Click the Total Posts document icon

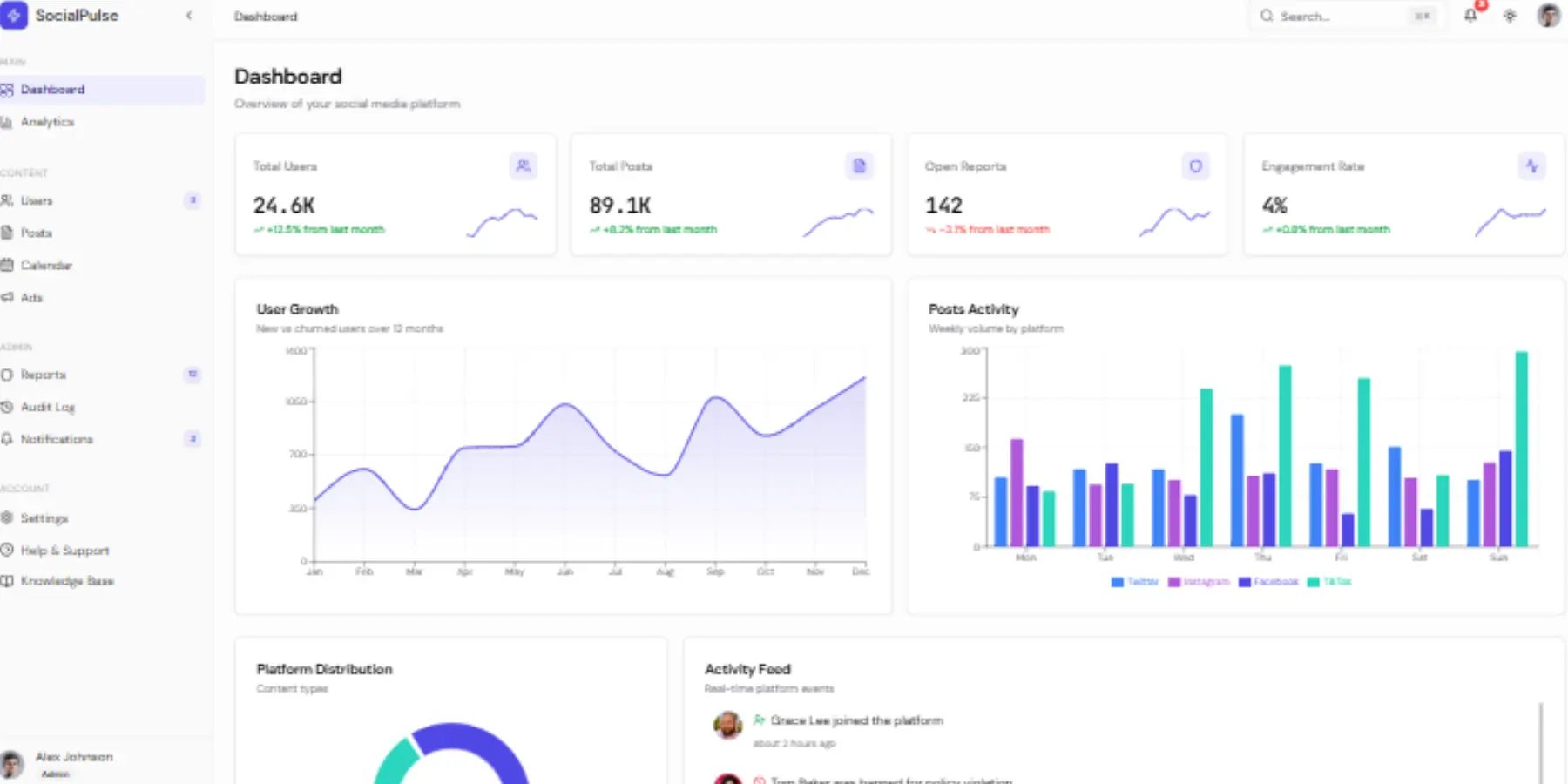[x=859, y=166]
